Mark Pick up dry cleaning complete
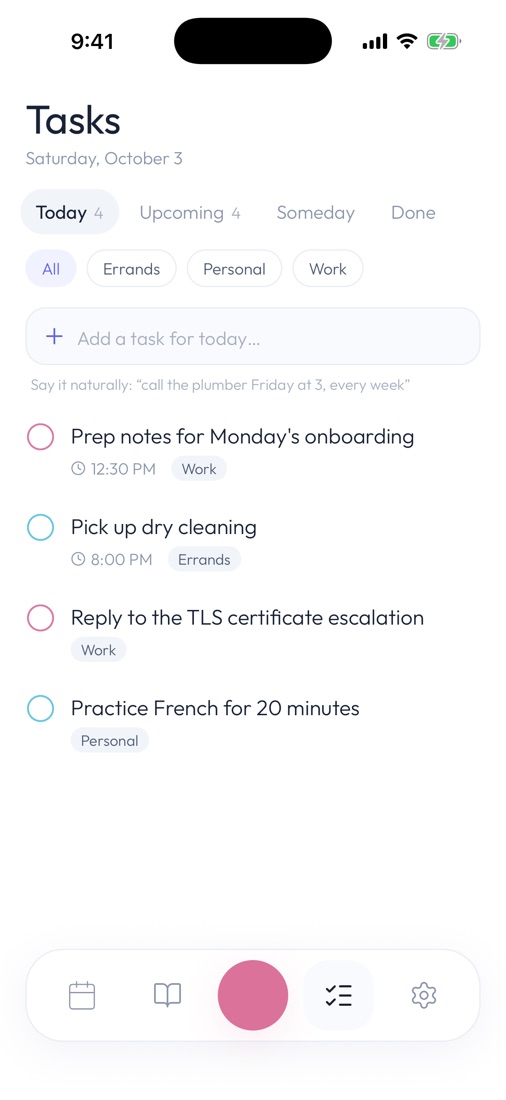 tap(41, 527)
